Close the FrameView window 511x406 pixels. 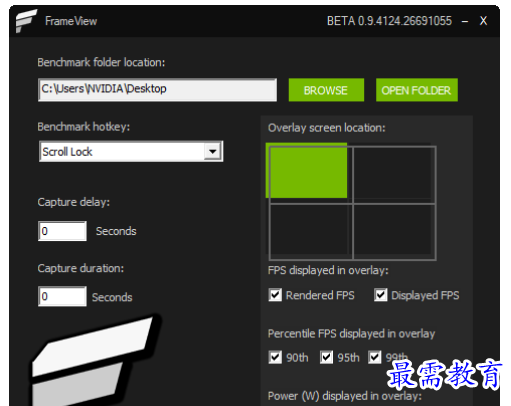click(483, 21)
